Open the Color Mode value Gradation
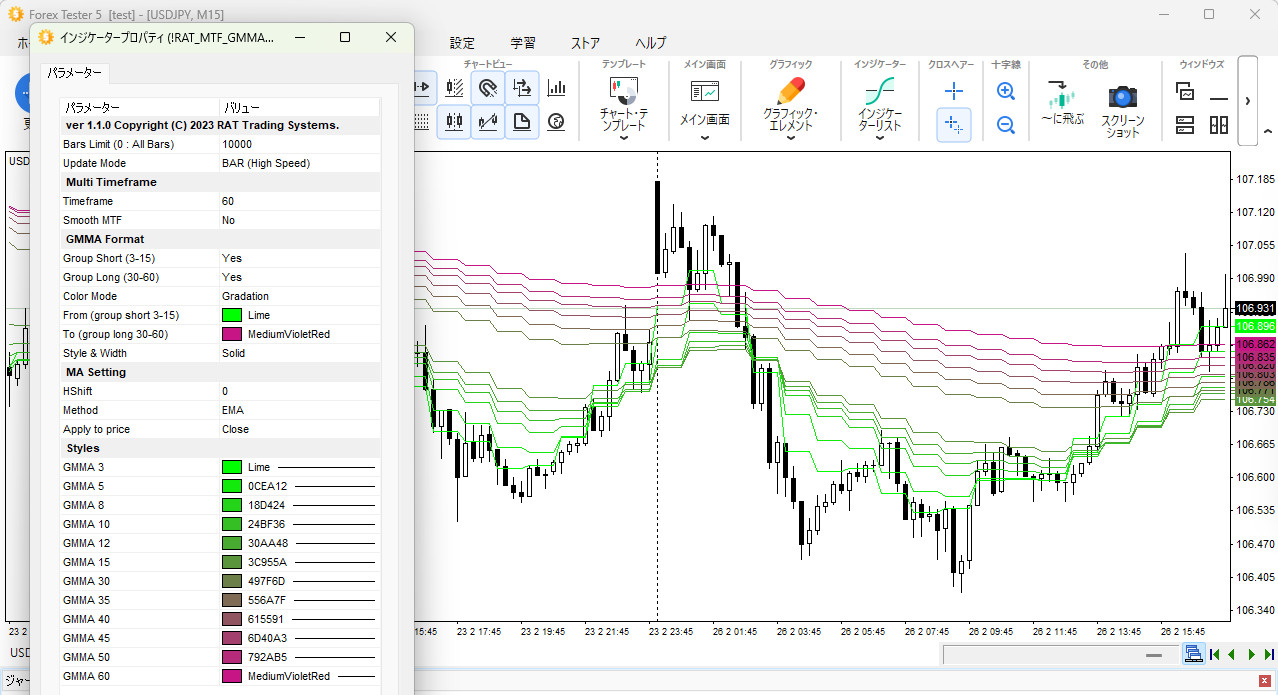This screenshot has height=695, width=1278. (299, 296)
